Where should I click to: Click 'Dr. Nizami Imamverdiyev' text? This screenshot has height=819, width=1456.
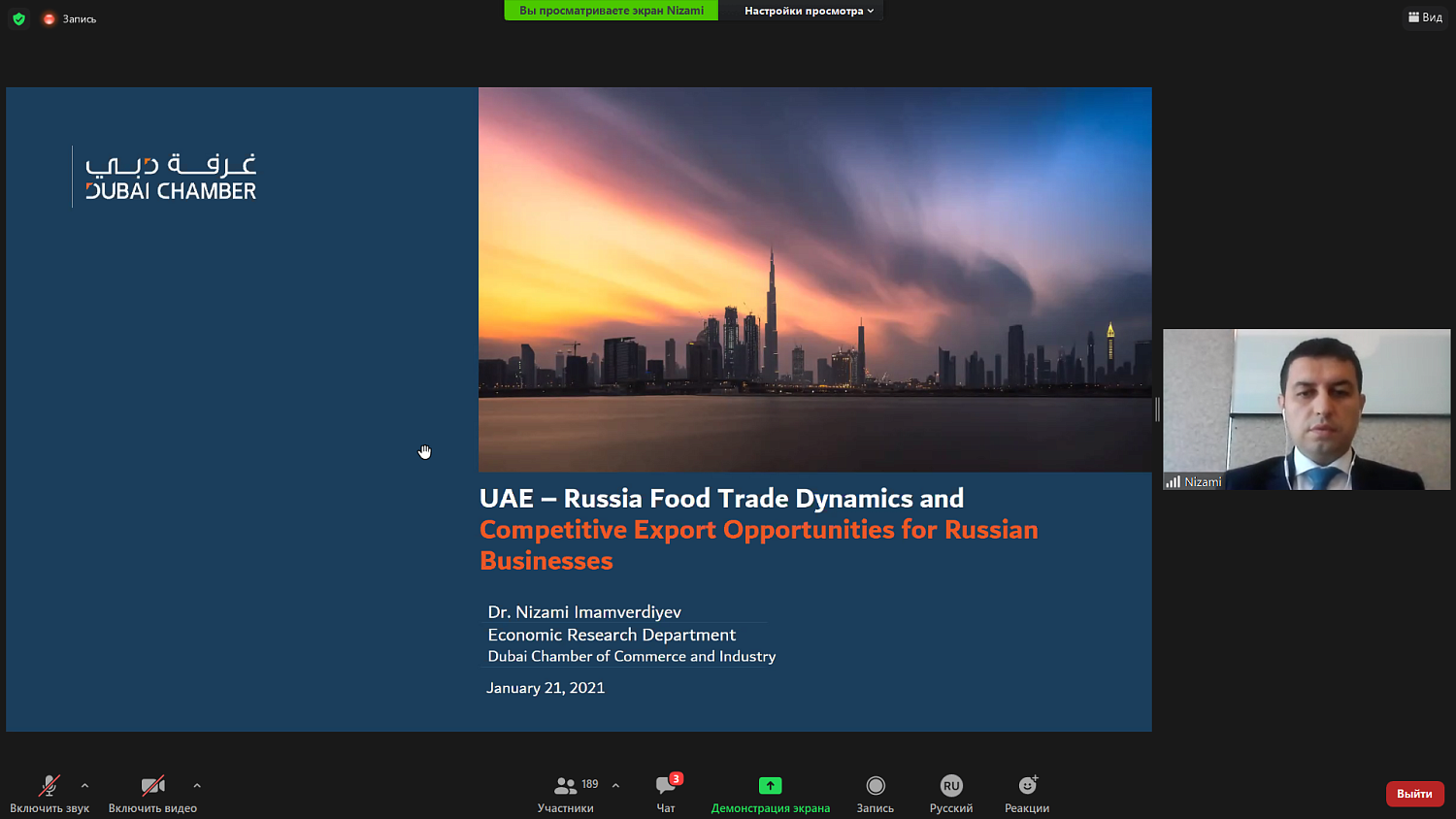(584, 612)
